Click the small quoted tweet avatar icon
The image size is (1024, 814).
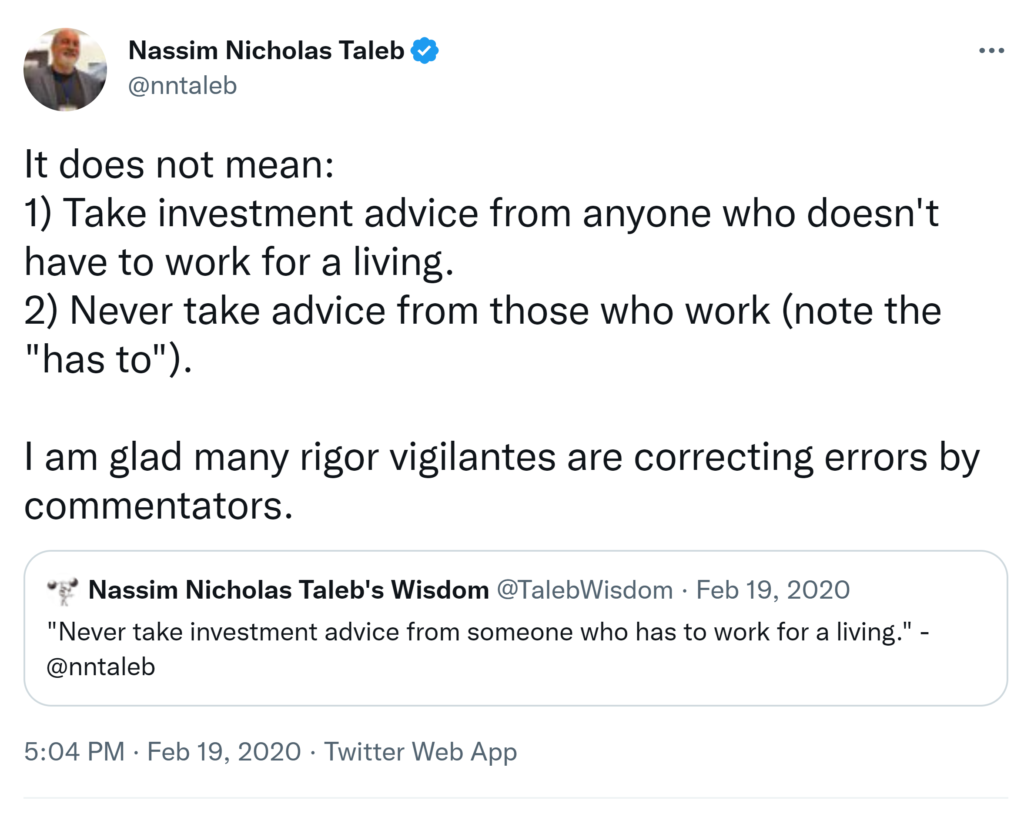click(62, 591)
